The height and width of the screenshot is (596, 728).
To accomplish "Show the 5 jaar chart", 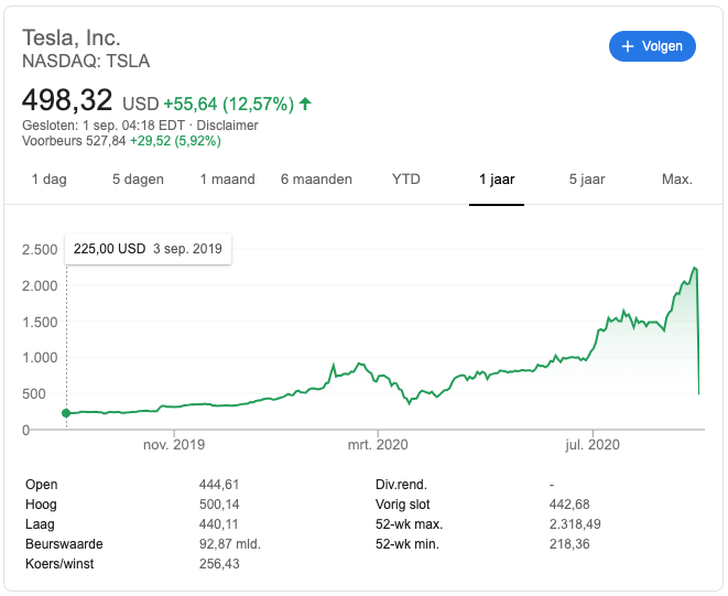I will 587,179.
